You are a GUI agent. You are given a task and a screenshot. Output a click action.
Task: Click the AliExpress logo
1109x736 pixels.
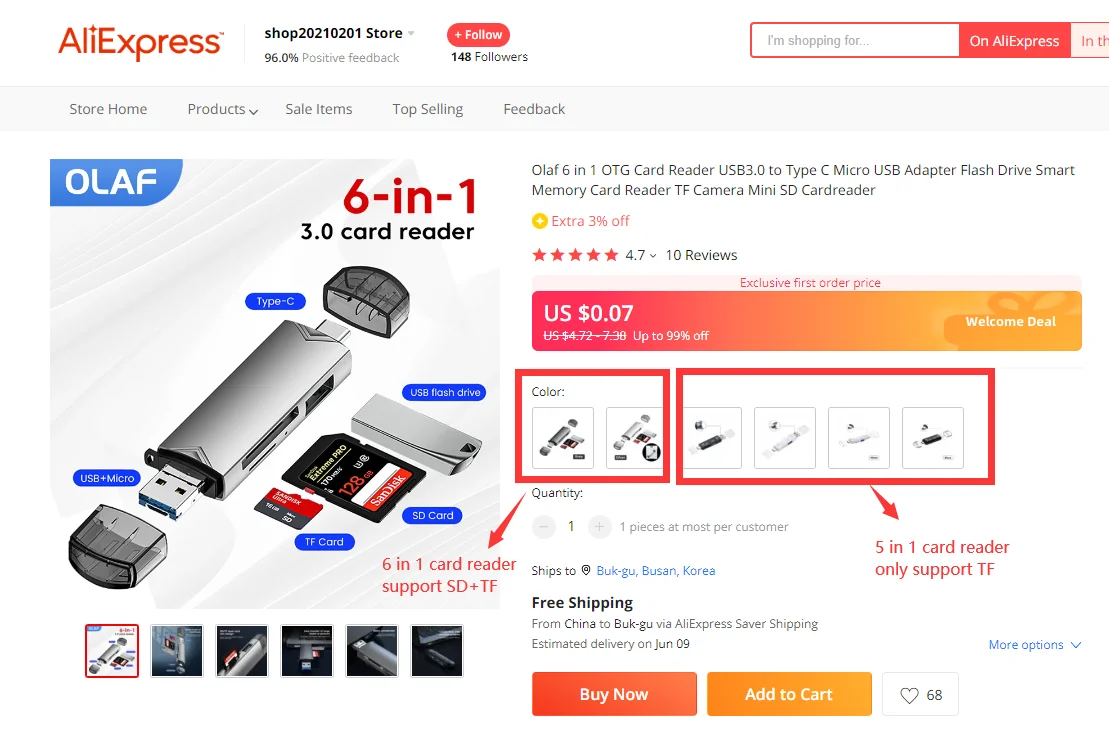(x=141, y=42)
